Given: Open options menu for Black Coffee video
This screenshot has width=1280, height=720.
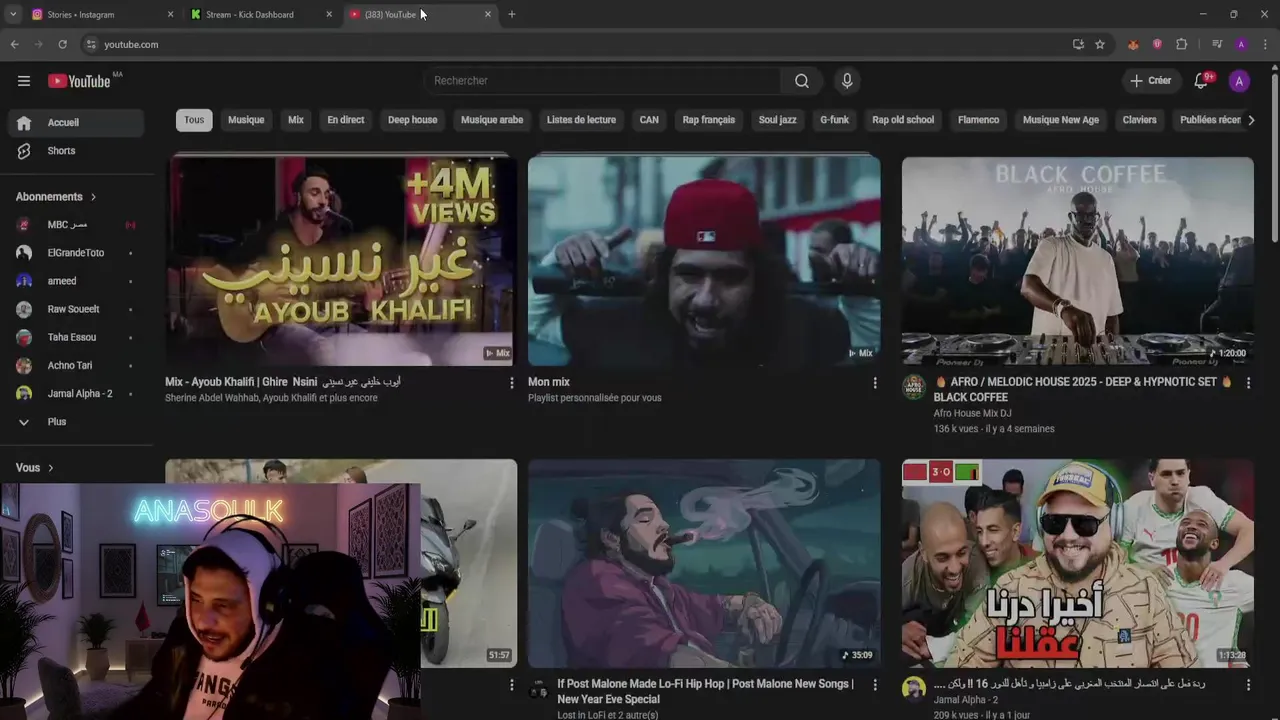Looking at the screenshot, I should pyautogui.click(x=1248, y=383).
